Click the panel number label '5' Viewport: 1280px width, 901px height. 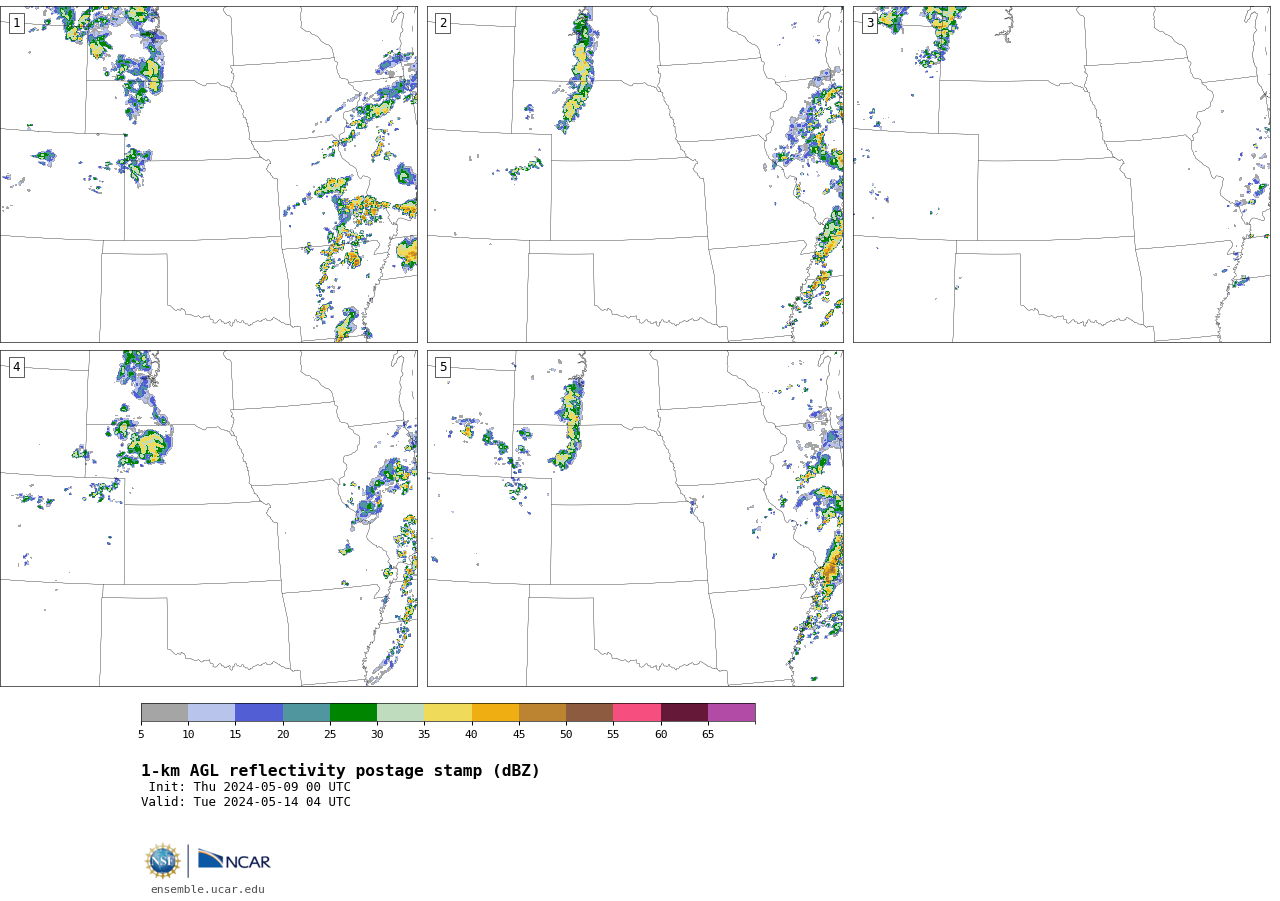click(443, 367)
